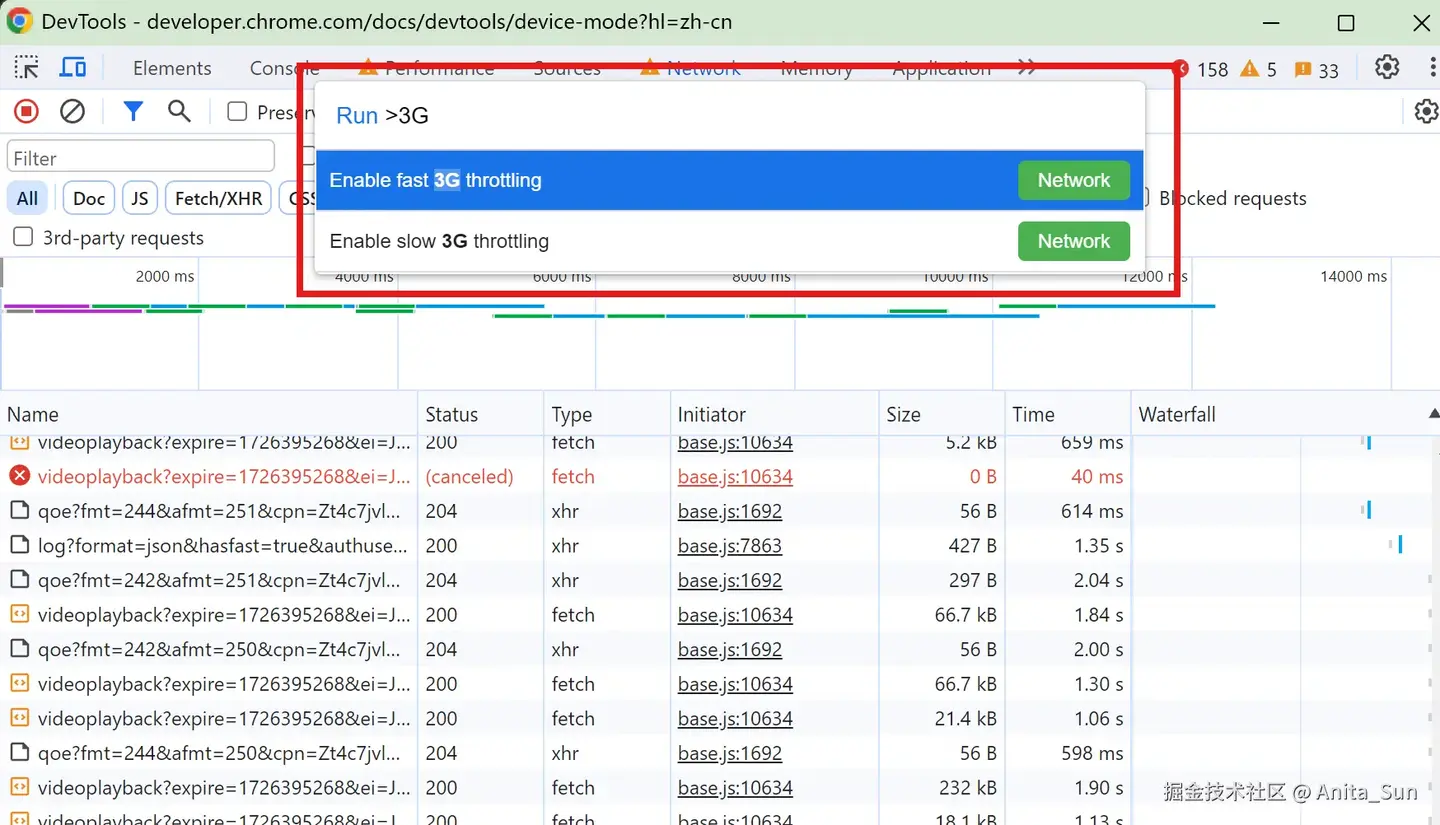Expand the hidden panels chevron
This screenshot has width=1440, height=825.
(x=1026, y=66)
